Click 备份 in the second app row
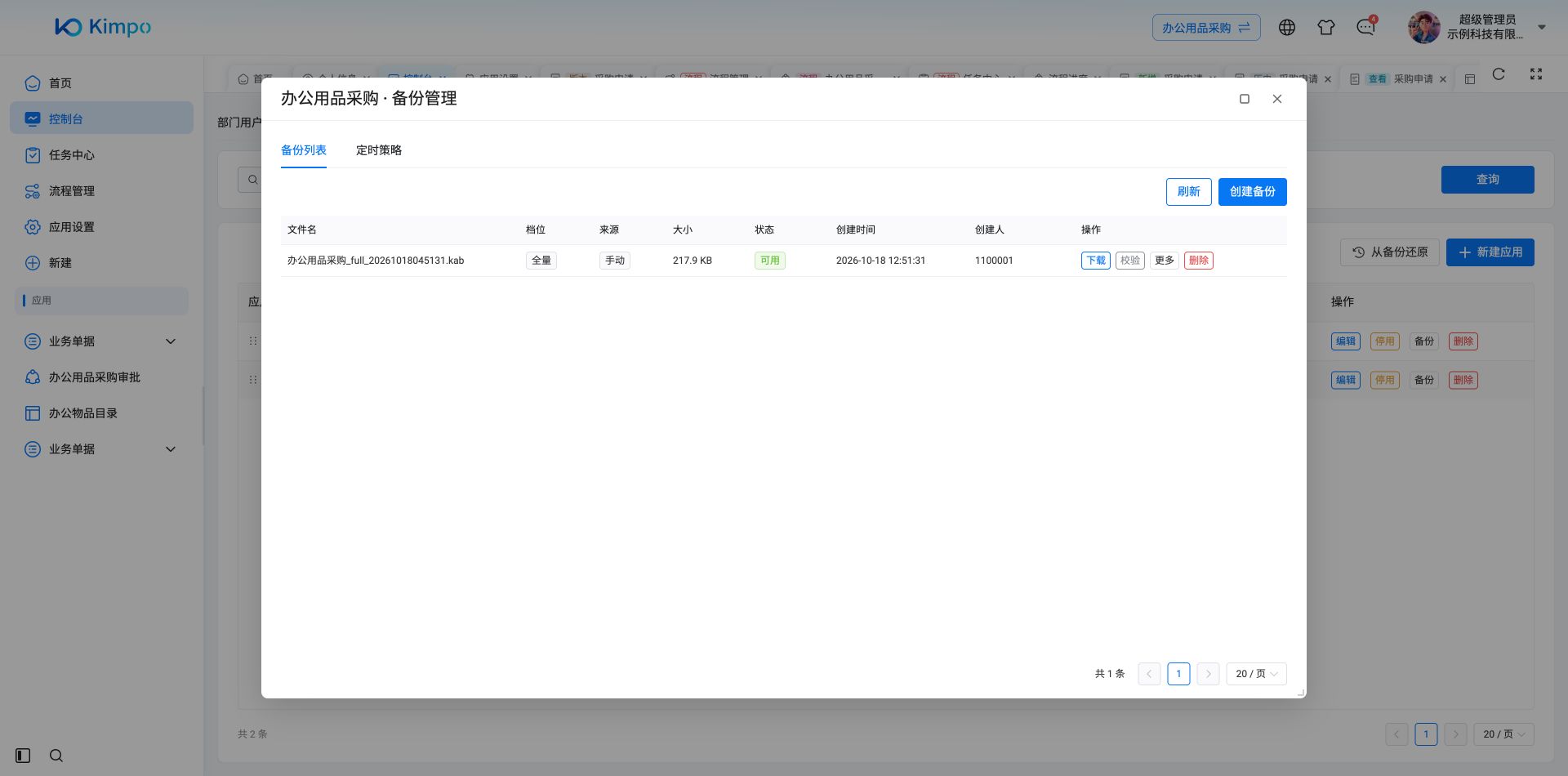Viewport: 1568px width, 776px height. click(x=1424, y=380)
